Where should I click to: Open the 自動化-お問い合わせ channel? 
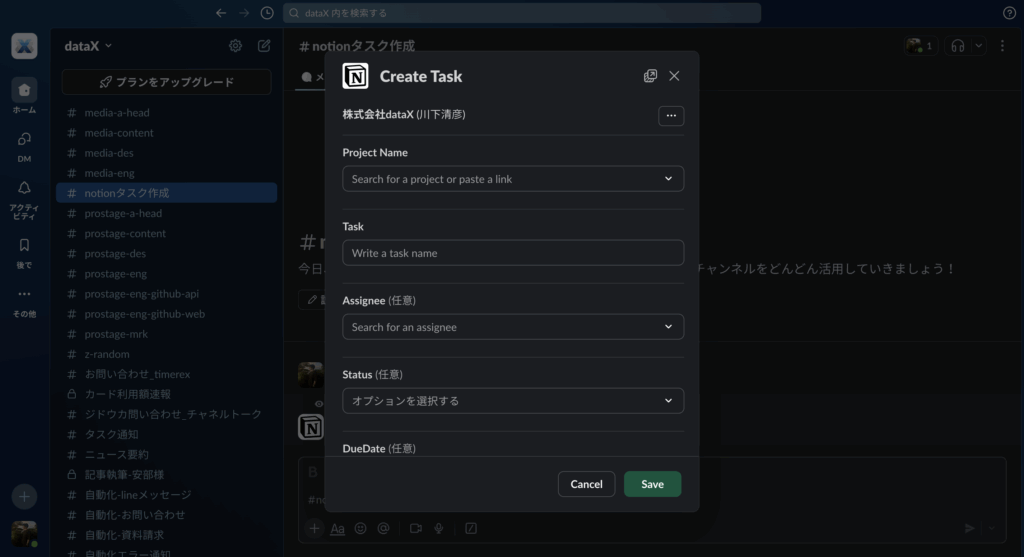167,515
